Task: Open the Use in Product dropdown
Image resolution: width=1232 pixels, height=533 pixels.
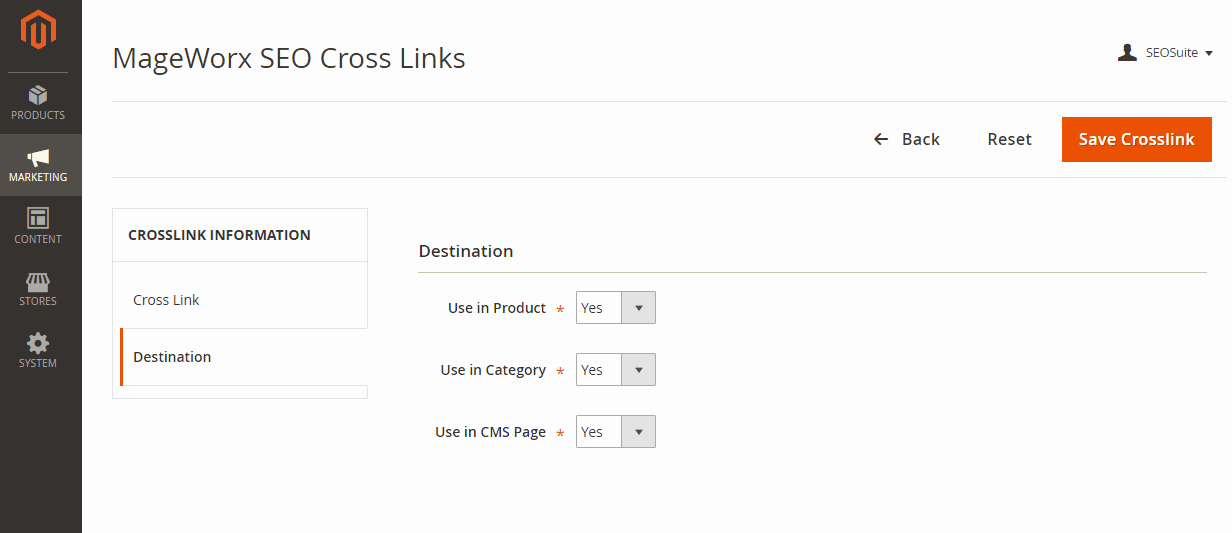Action: click(616, 308)
